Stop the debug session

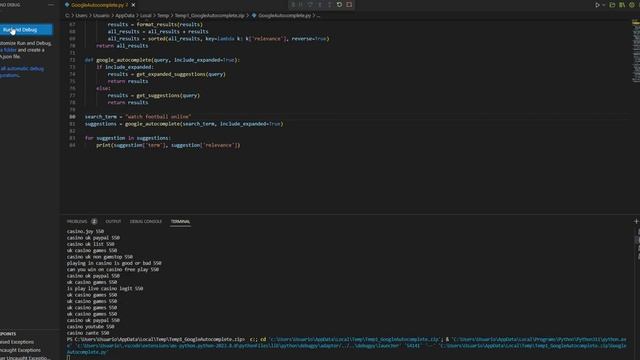coord(349,5)
